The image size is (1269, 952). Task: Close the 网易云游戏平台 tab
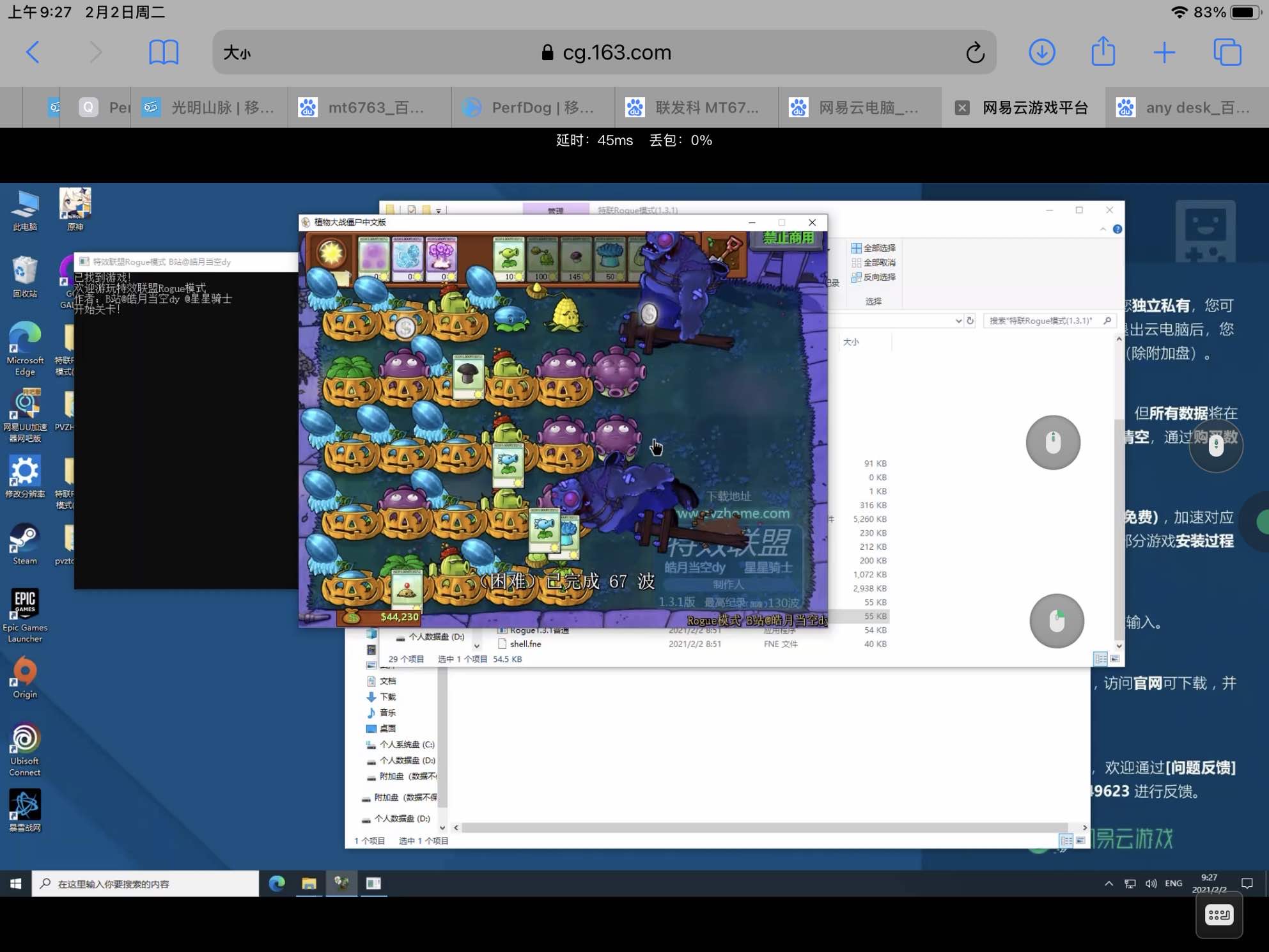pos(961,107)
